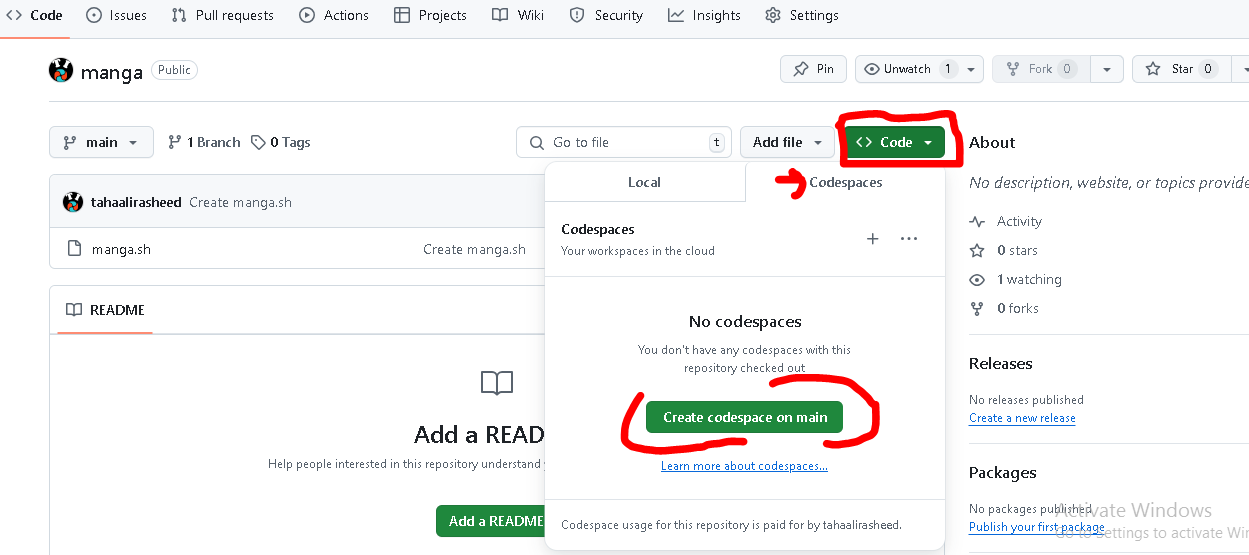1249x555 pixels.
Task: Click Create a new release link
Action: click(1022, 418)
